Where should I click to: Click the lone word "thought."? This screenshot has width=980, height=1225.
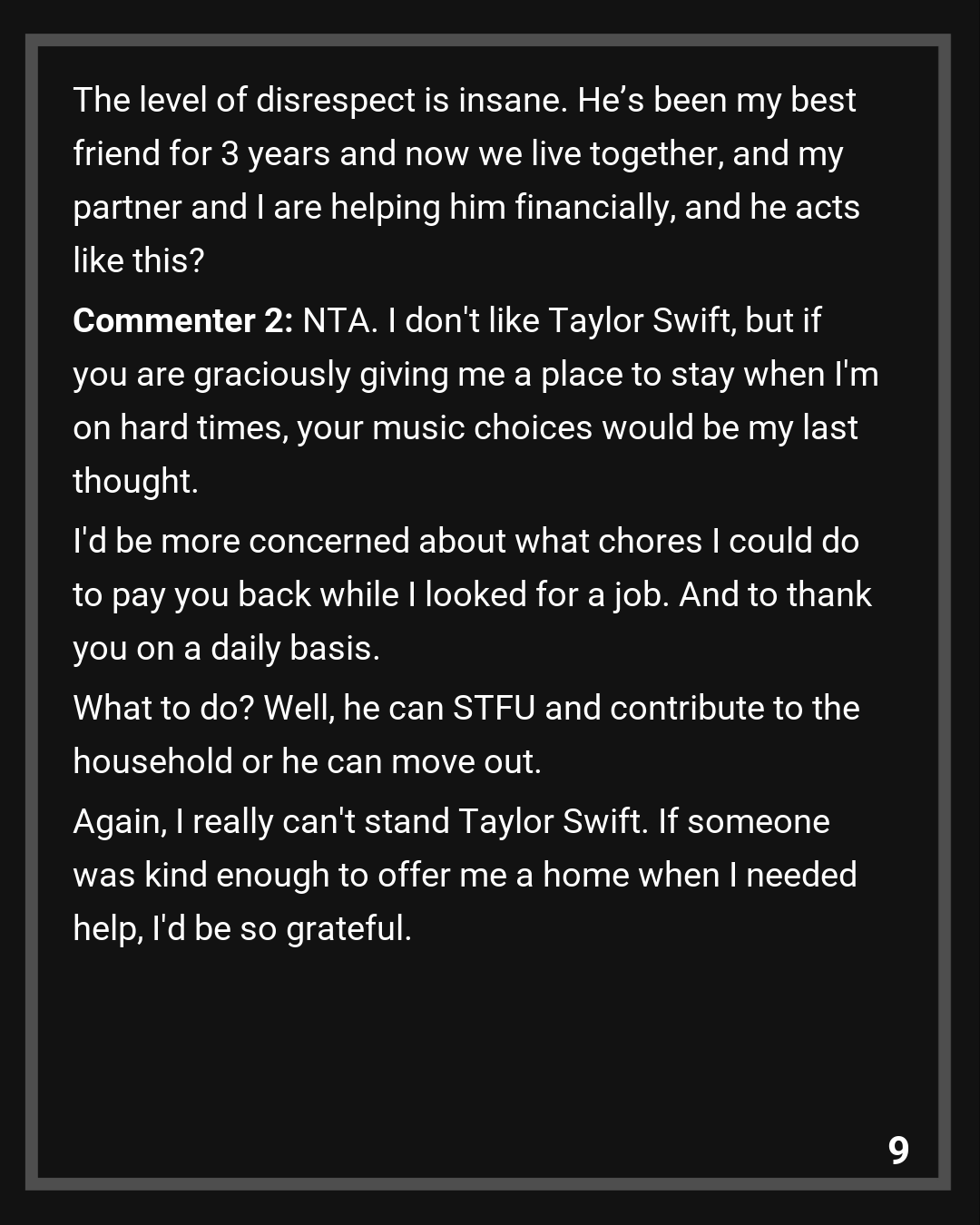[135, 481]
